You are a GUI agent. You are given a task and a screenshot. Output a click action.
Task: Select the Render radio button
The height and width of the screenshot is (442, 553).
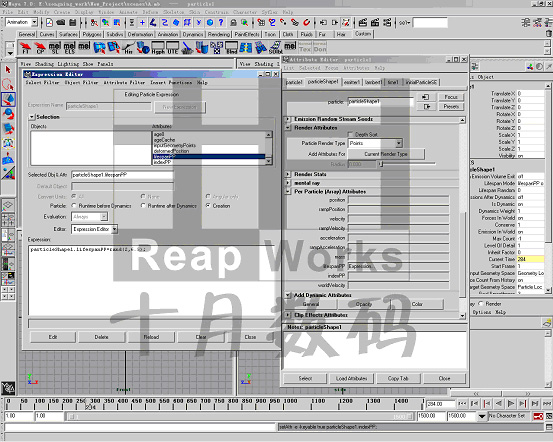[481, 303]
